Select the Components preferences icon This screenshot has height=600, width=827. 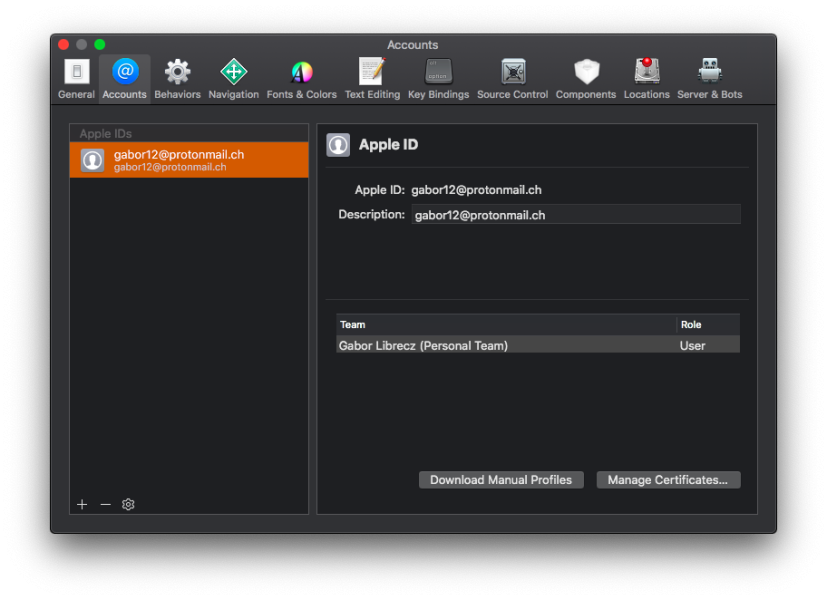click(x=586, y=79)
